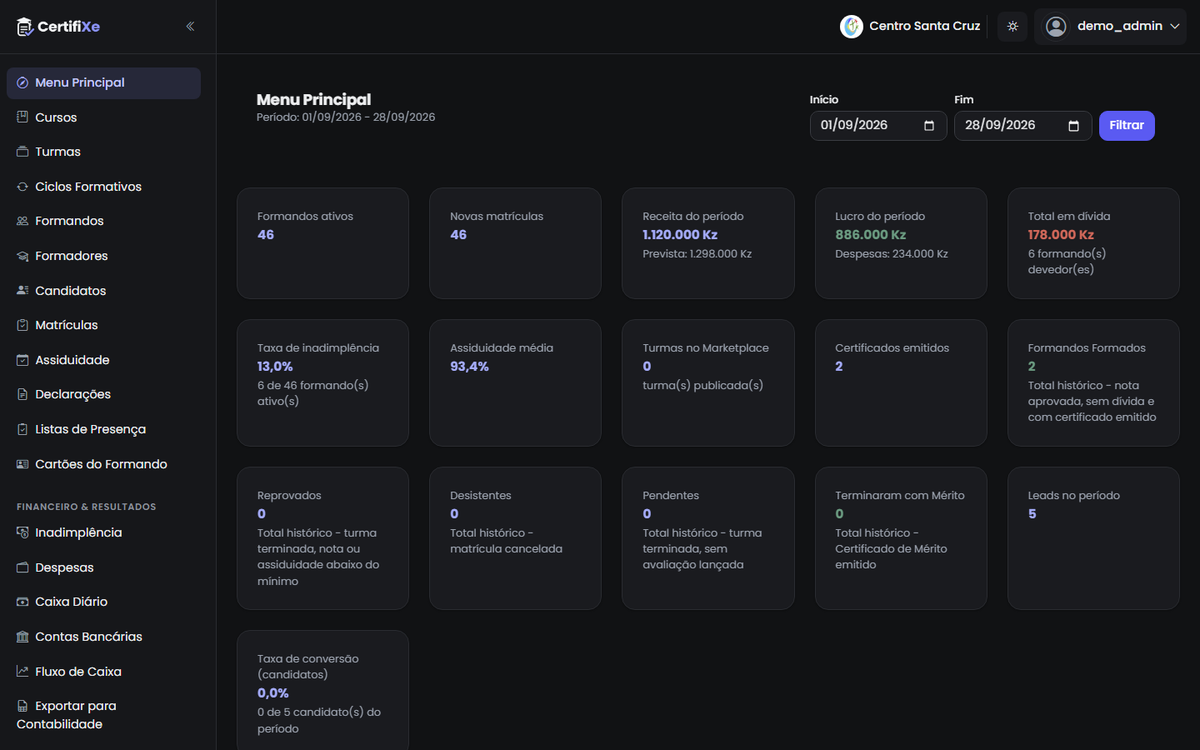Click the Lucro do período value 886.000 Kz

(x=871, y=235)
